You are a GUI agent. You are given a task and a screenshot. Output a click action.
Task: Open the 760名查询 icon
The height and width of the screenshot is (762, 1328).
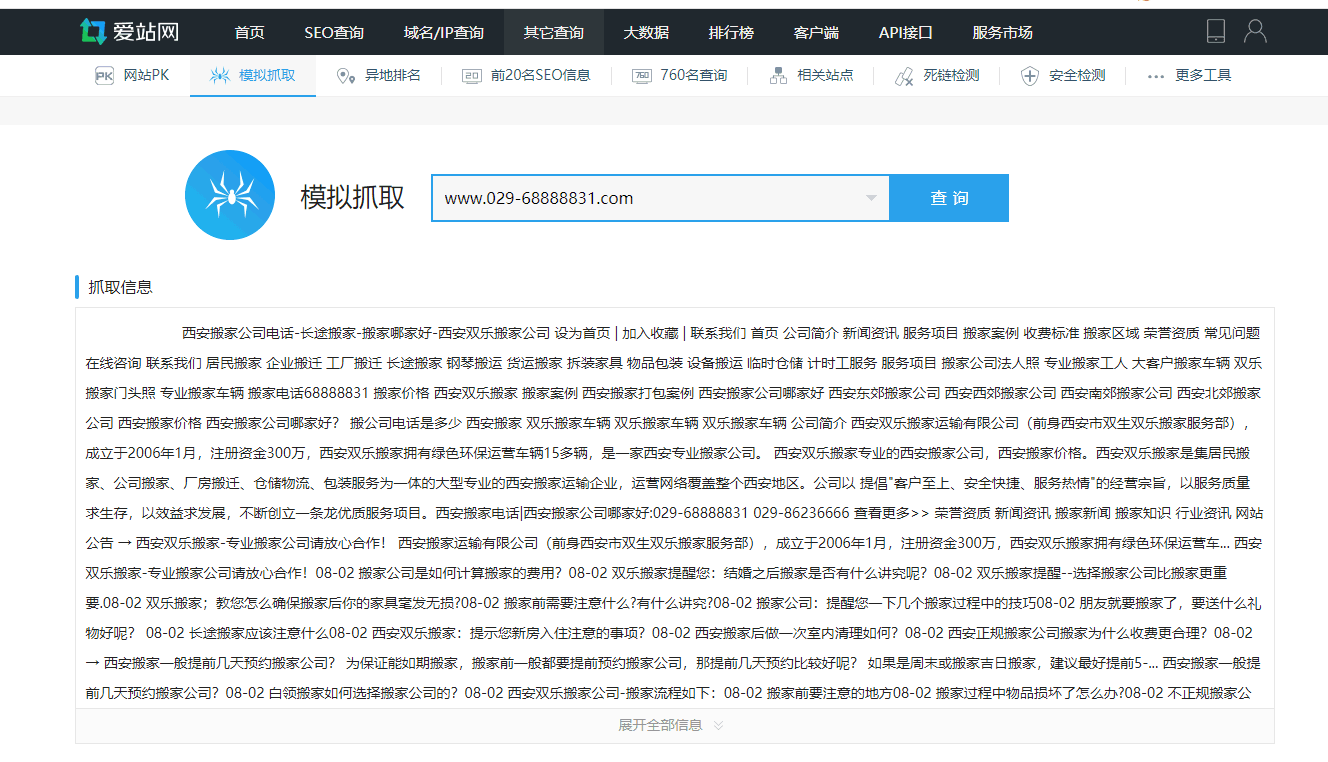(642, 76)
